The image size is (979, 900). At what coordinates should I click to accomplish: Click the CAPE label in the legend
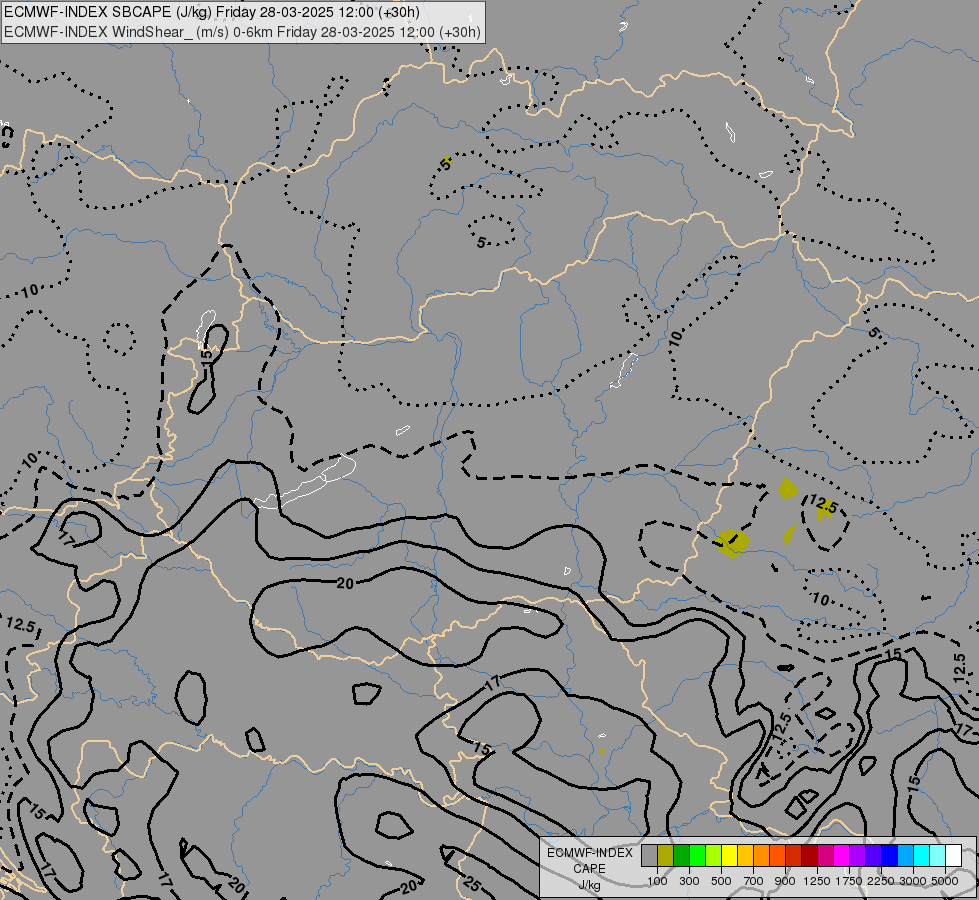point(589,869)
